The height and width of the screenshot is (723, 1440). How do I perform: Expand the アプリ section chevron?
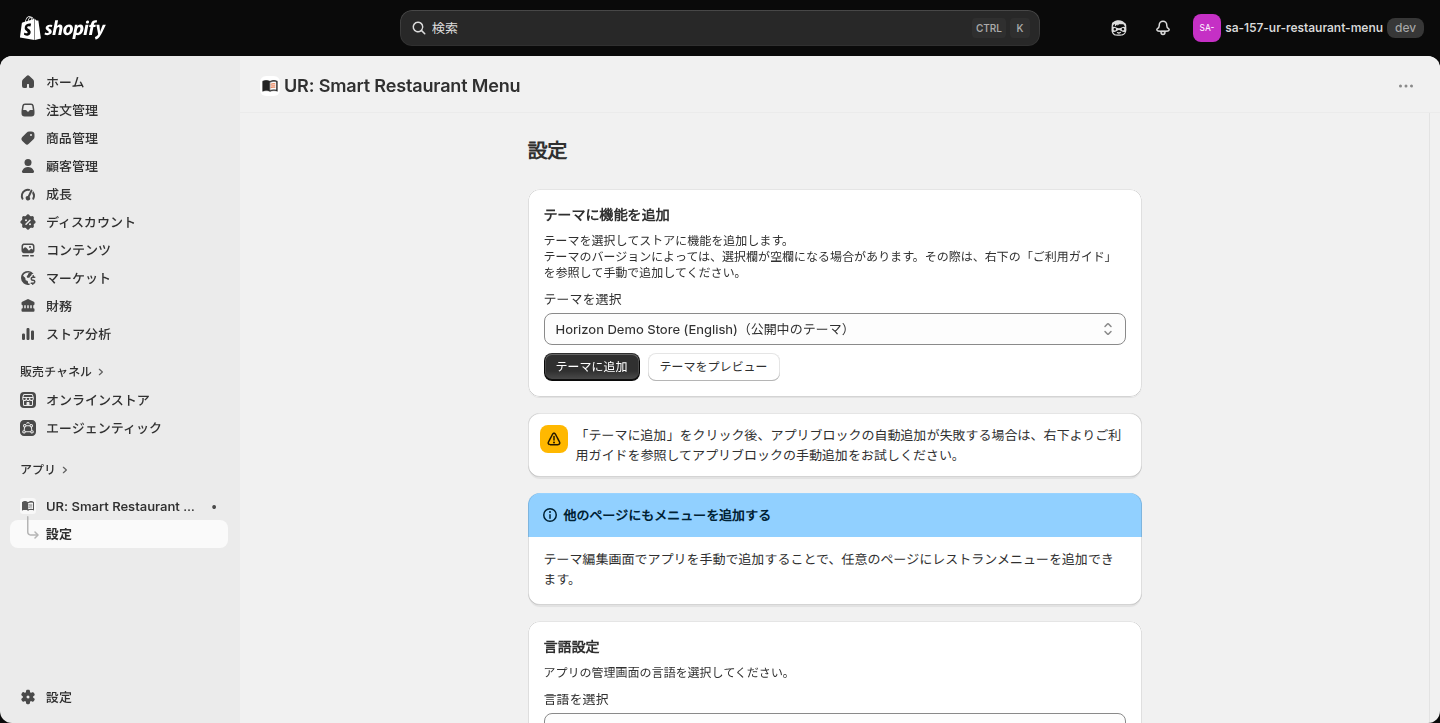(65, 470)
